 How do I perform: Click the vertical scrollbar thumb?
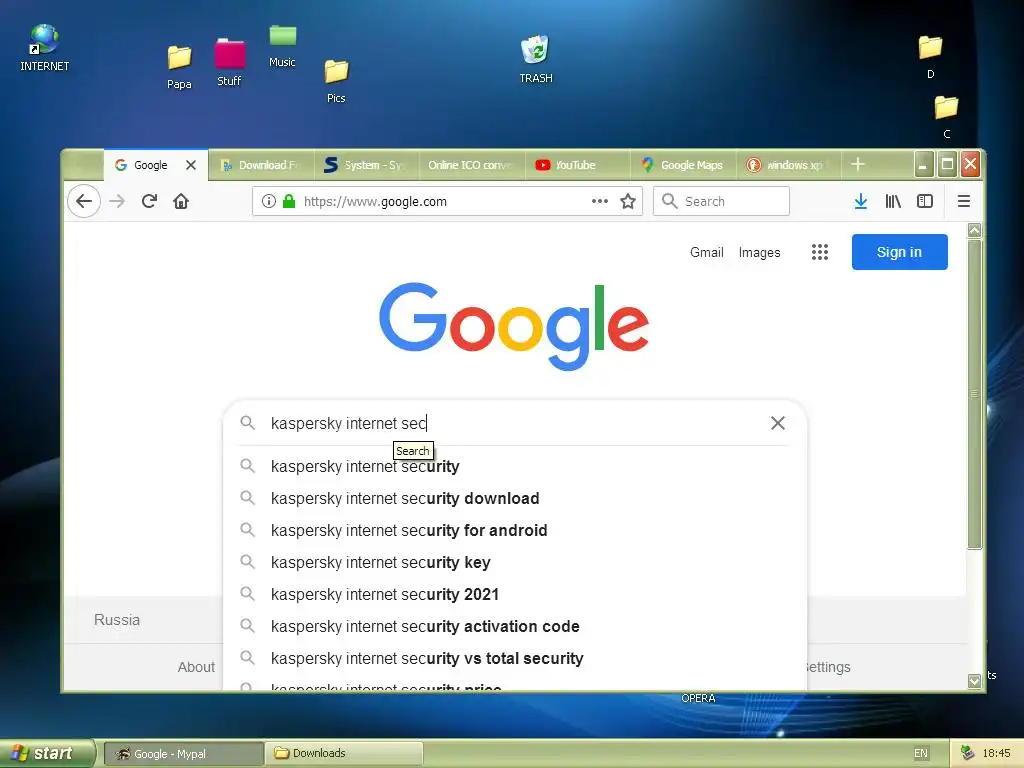[974, 394]
